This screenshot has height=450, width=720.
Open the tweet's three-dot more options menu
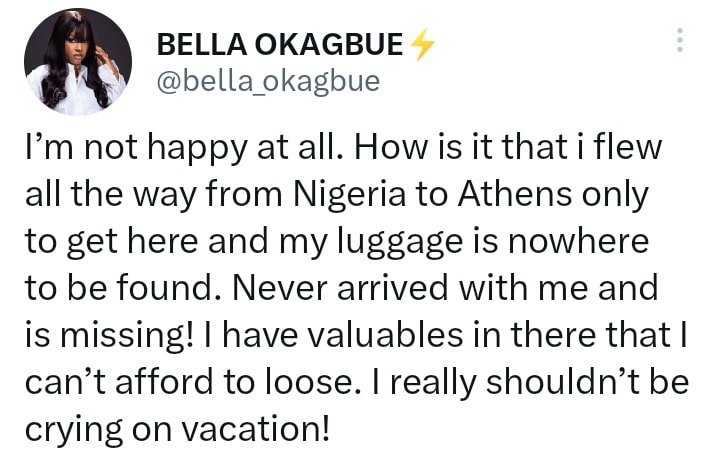680,40
